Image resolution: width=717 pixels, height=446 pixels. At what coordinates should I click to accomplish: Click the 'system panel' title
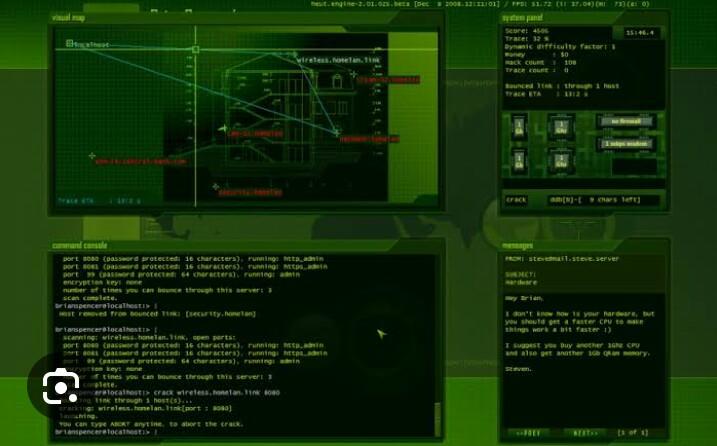pos(523,17)
